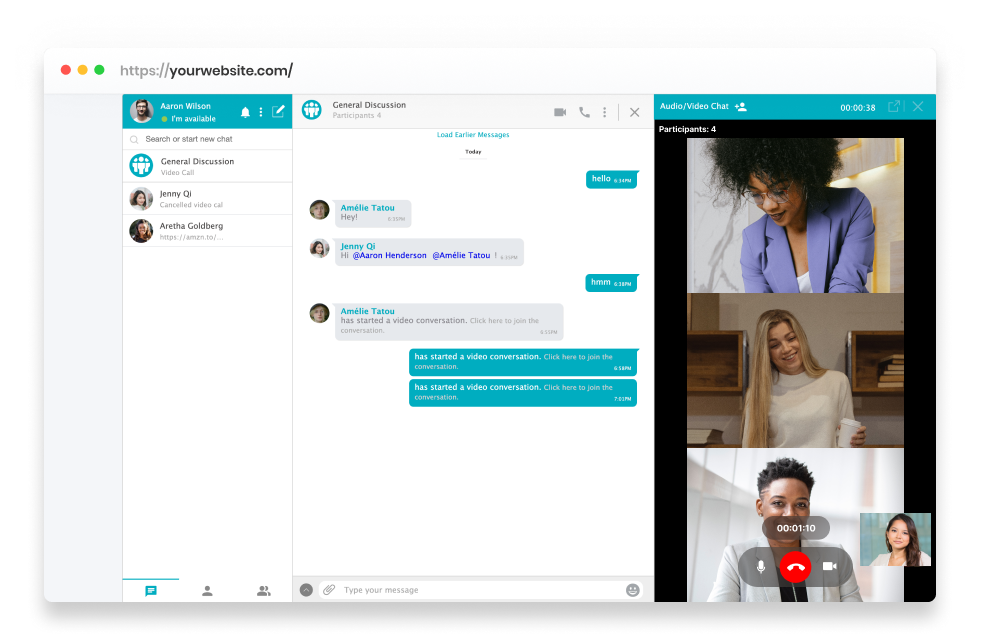This screenshot has height=637, width=981.
Task: Switch to the groups tab
Action: tap(264, 591)
